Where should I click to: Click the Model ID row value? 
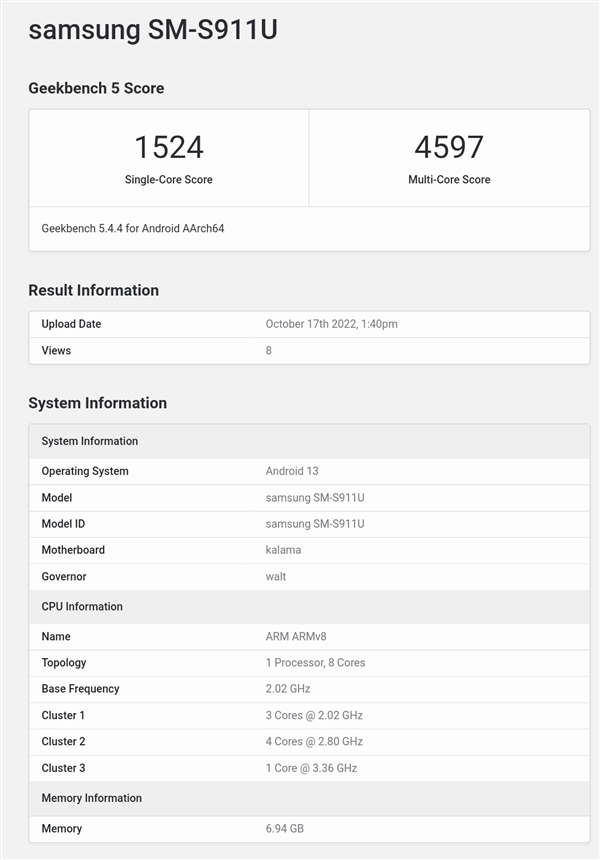tap(315, 523)
